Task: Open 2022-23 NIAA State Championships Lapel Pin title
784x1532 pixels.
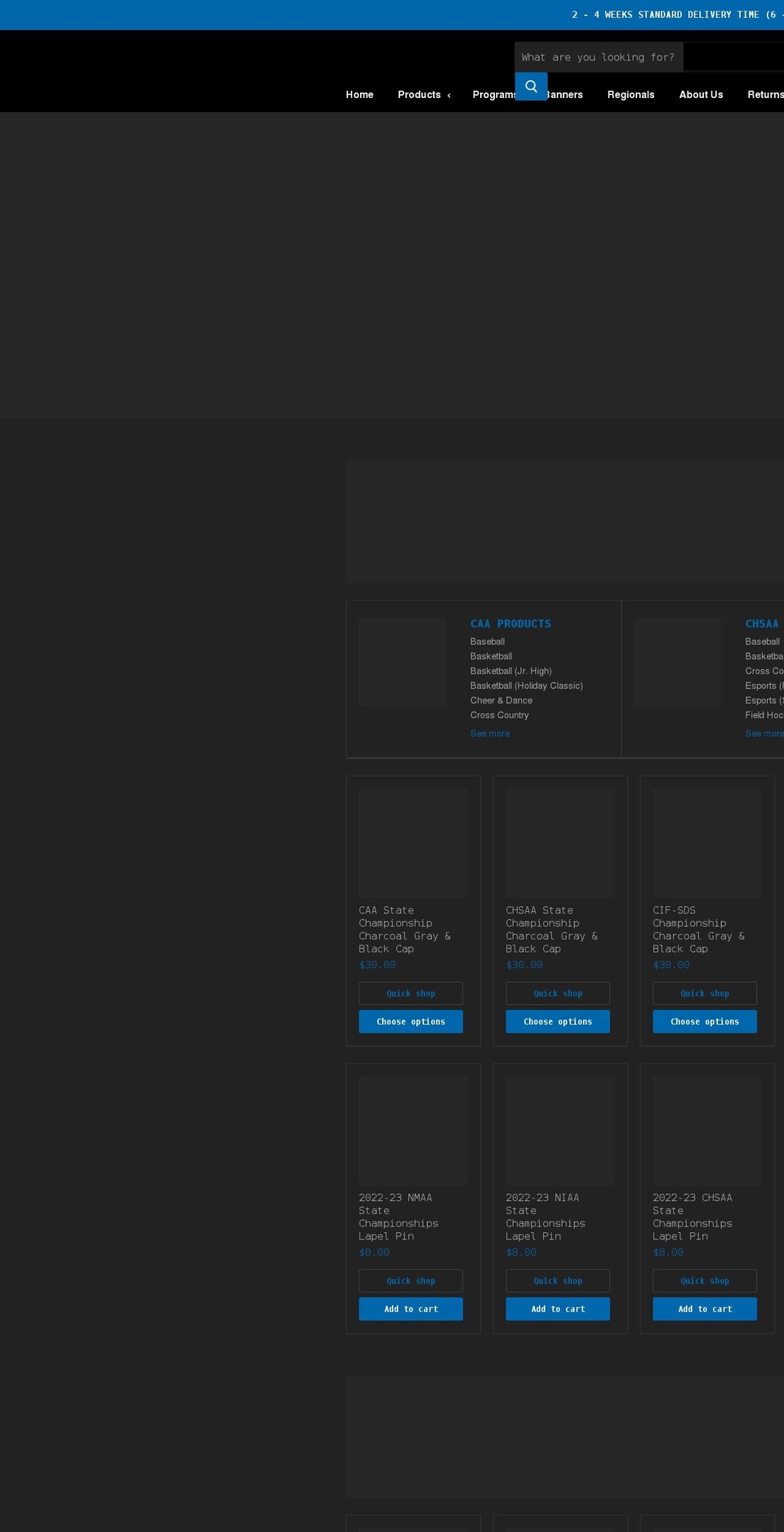Action: pos(546,1217)
